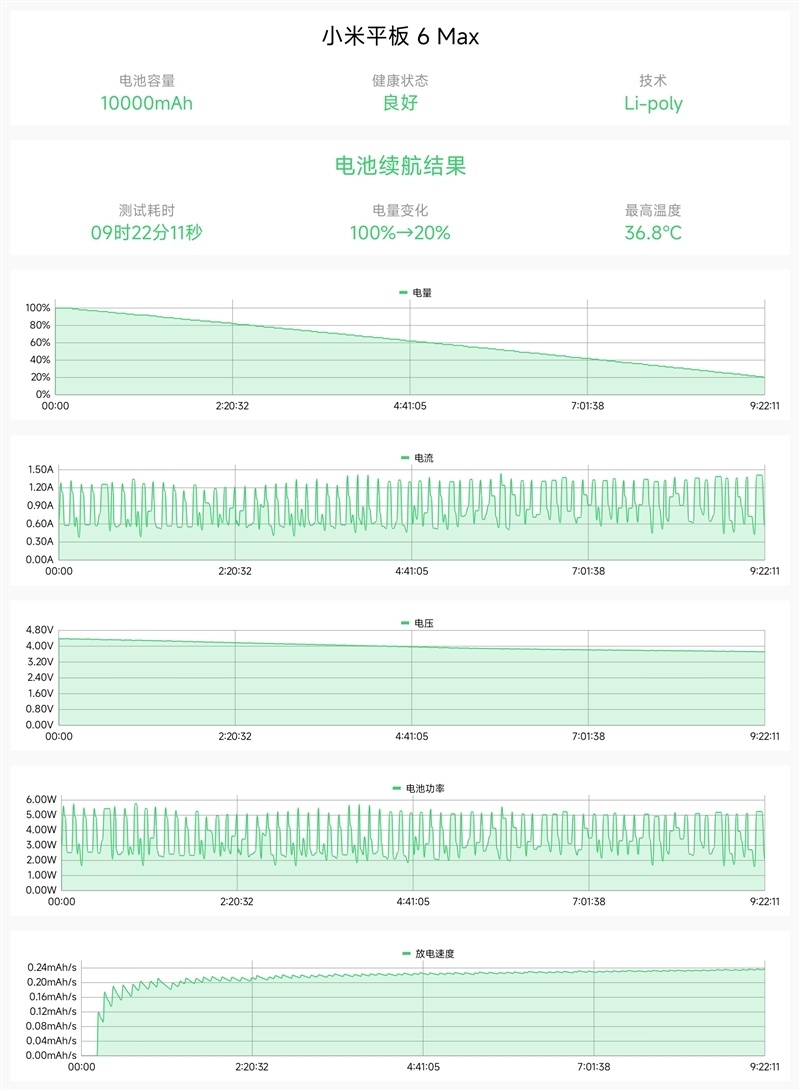Click the 0.30A axis label
The height and width of the screenshot is (1091, 800).
(x=40, y=541)
